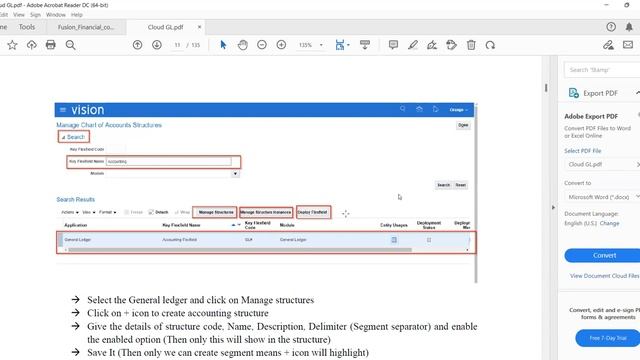Open the Microsoft Word format dropdown

coord(602,197)
